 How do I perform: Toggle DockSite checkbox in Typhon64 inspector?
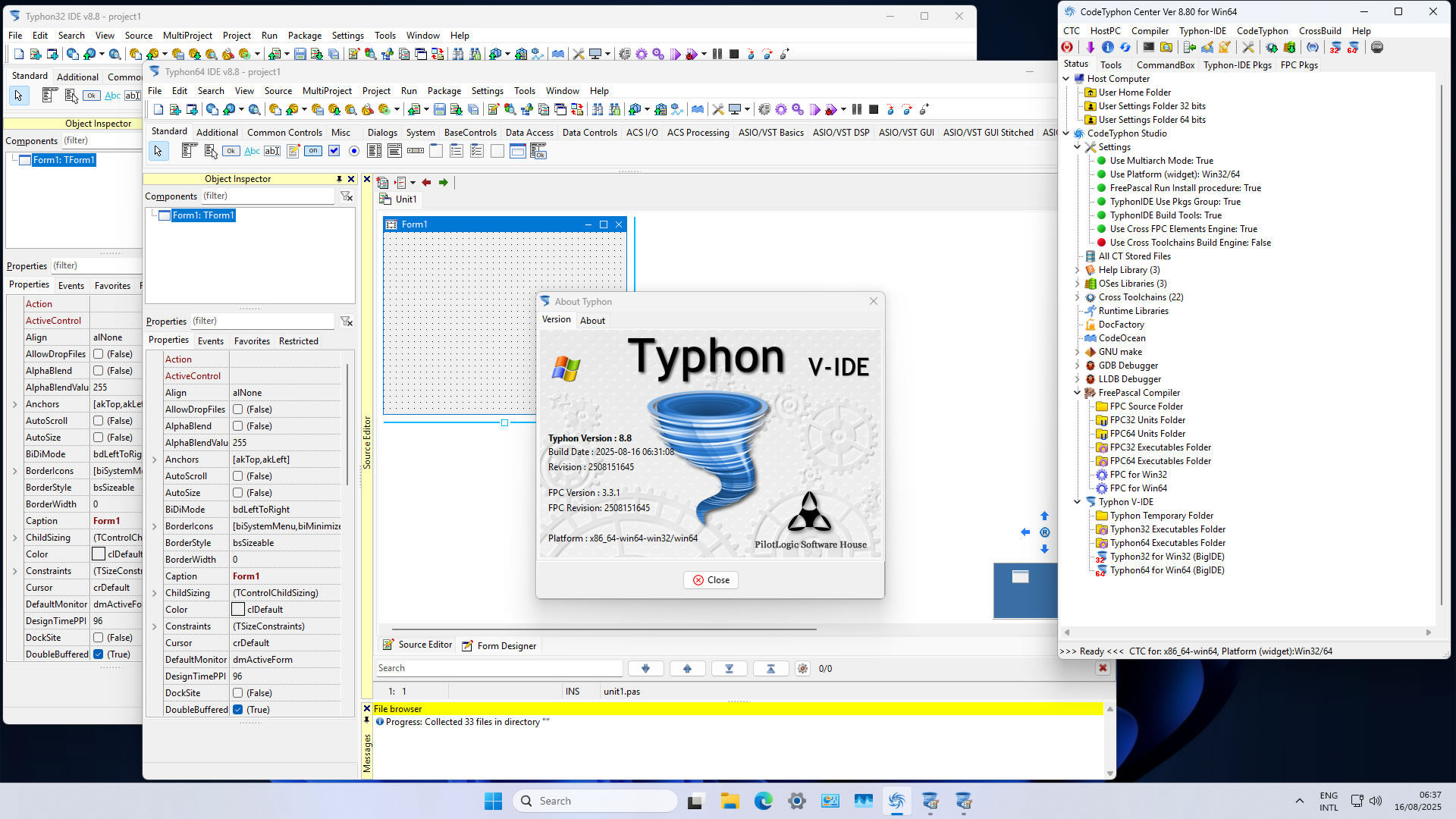238,693
